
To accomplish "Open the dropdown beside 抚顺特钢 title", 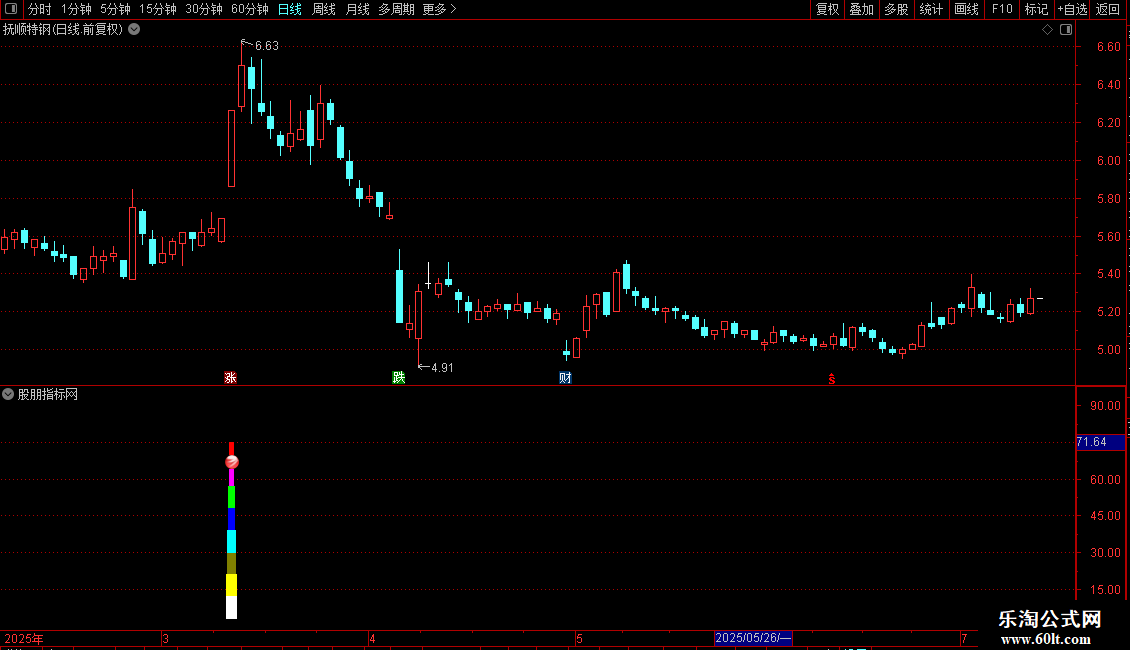I will pos(134,30).
